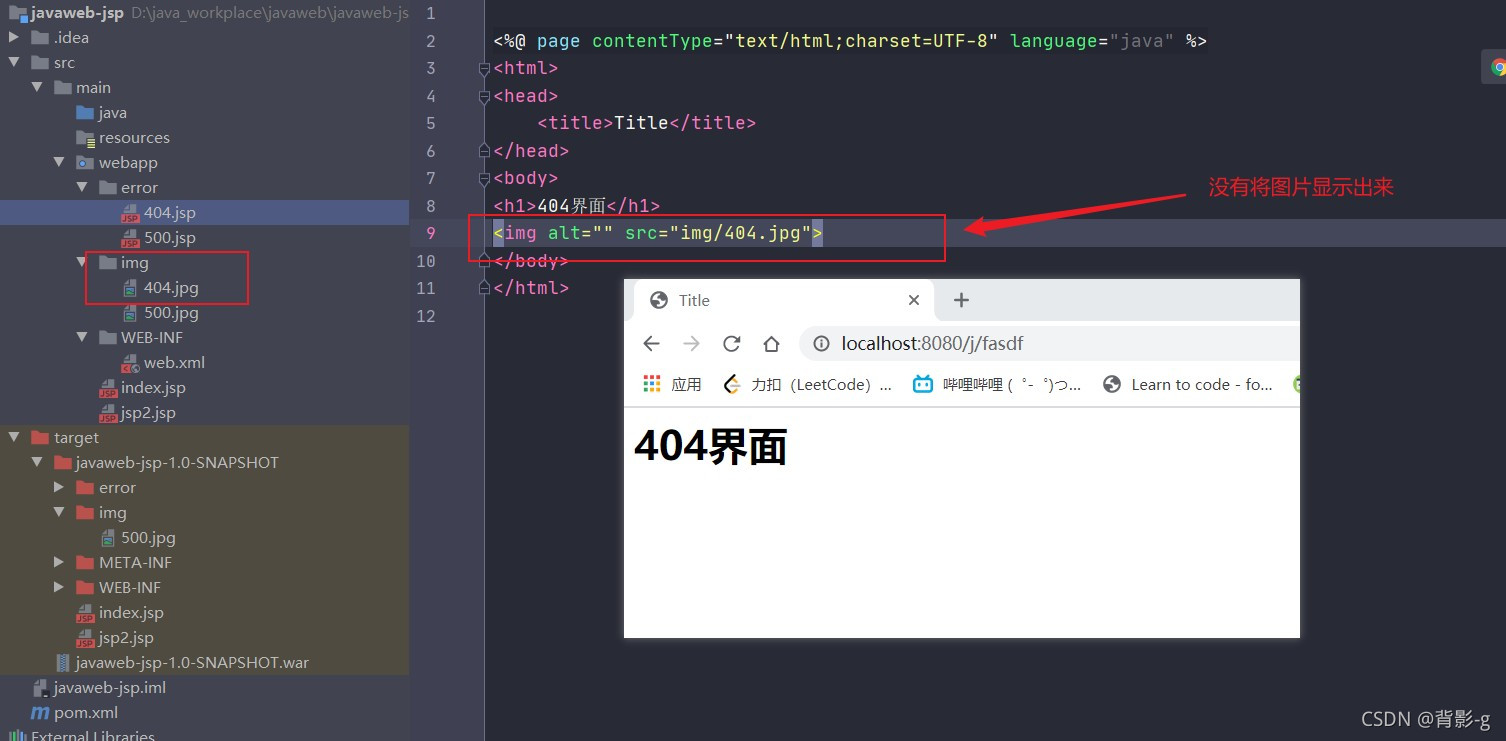
Task: Click the Chrome browser icon at editor edge
Action: click(x=1498, y=67)
